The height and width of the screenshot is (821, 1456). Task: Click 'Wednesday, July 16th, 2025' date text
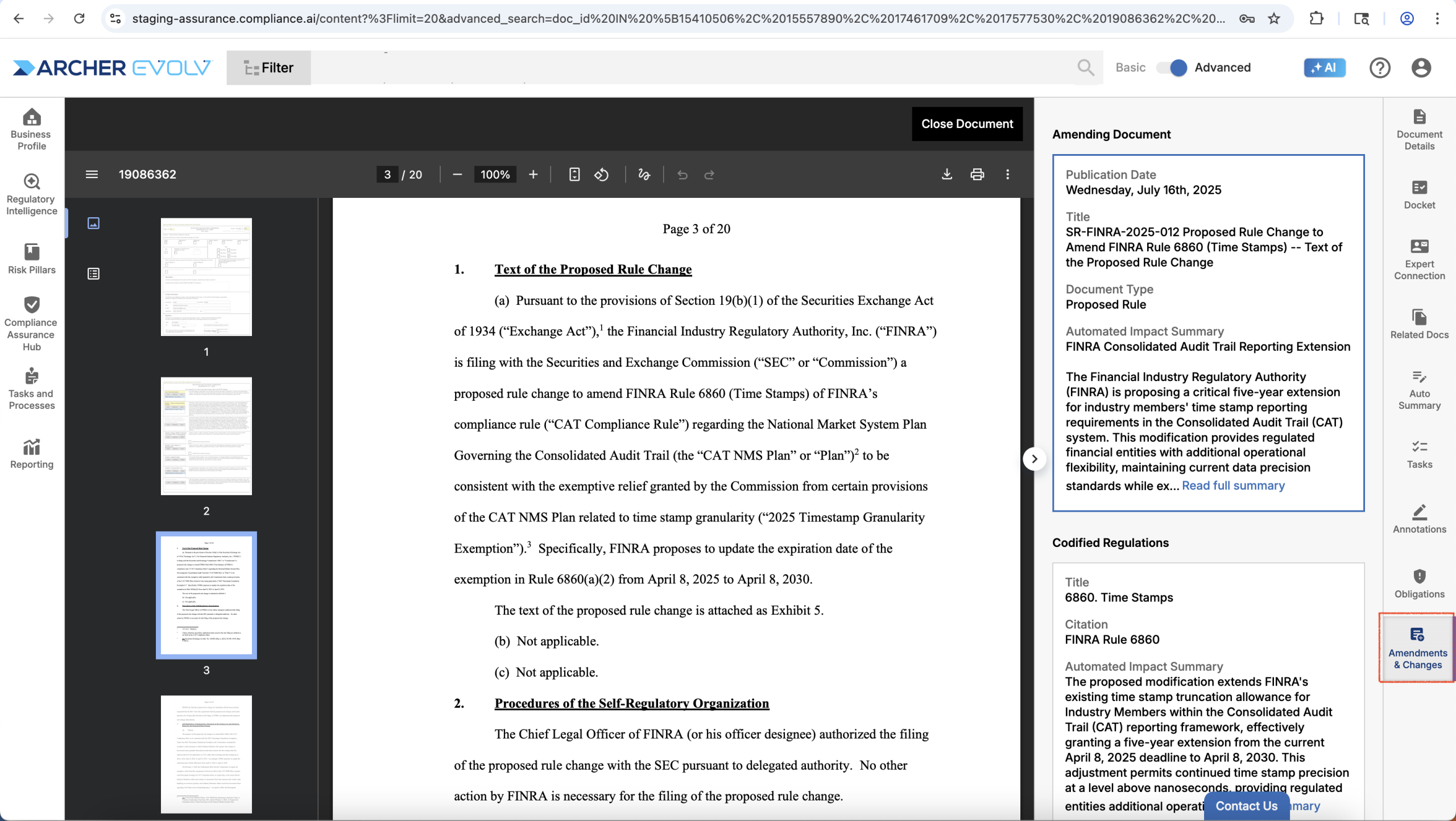pos(1143,190)
